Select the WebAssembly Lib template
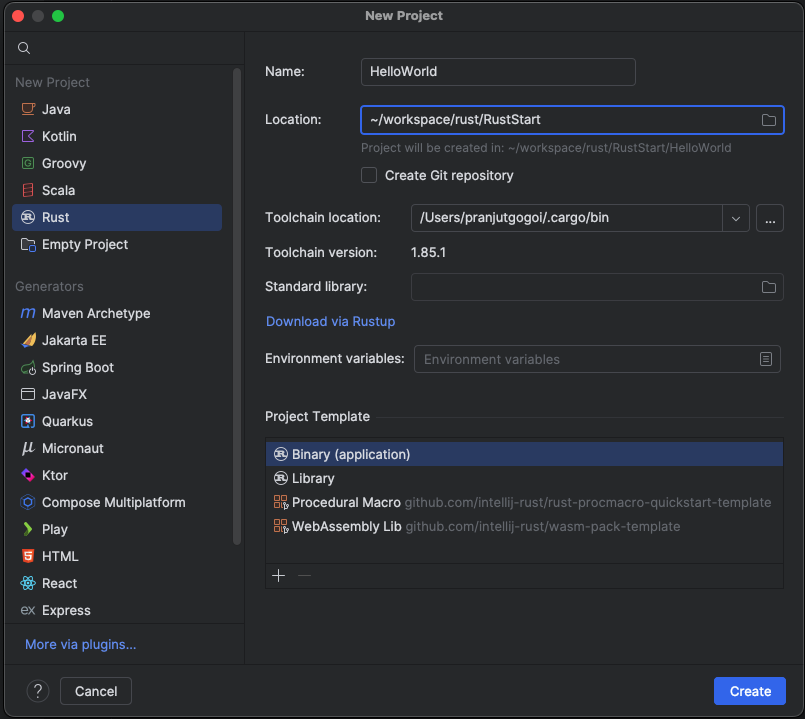The height and width of the screenshot is (719, 805). (x=346, y=526)
